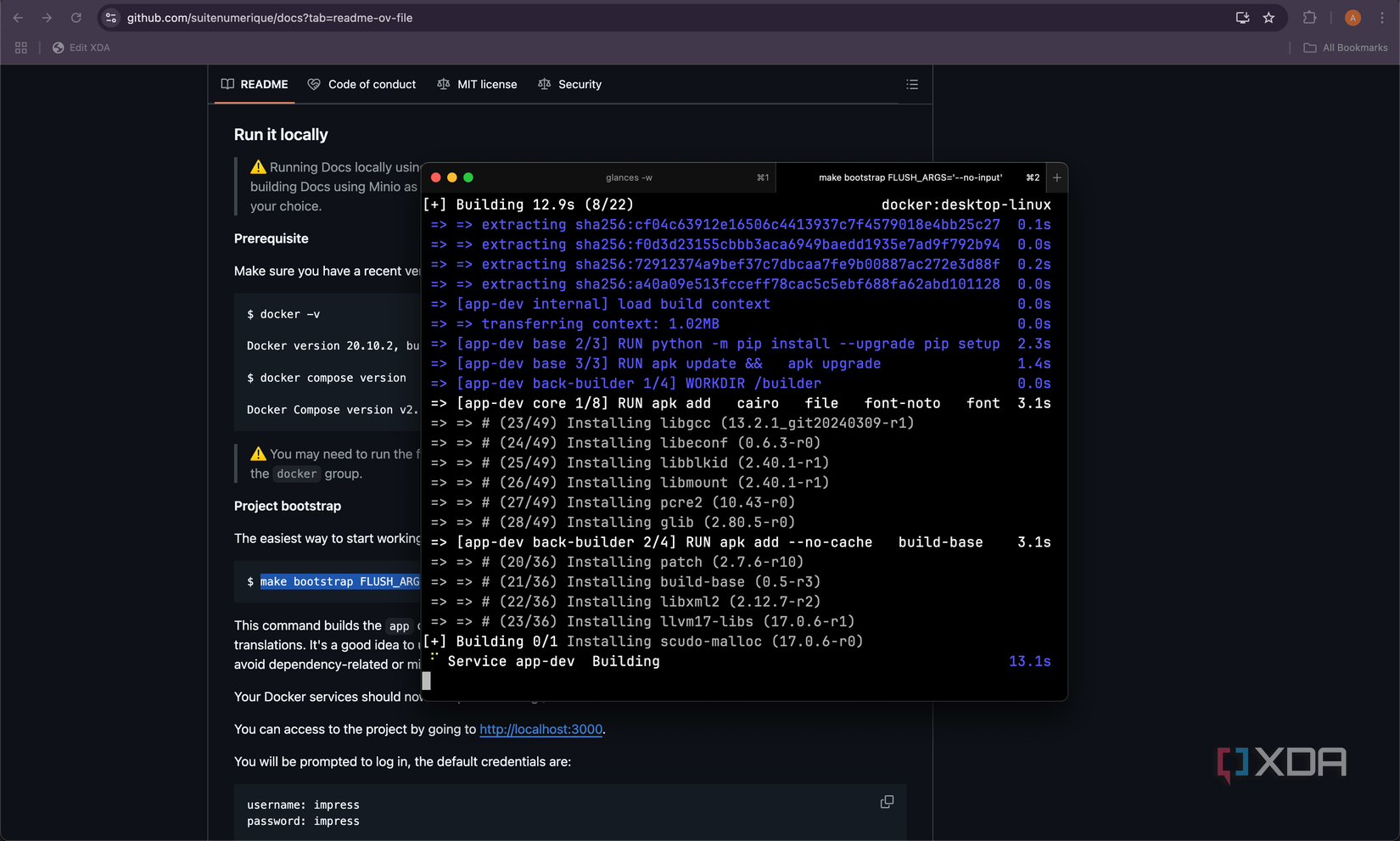Copy the credentials block via copy icon
This screenshot has height=841, width=1400.
point(887,801)
